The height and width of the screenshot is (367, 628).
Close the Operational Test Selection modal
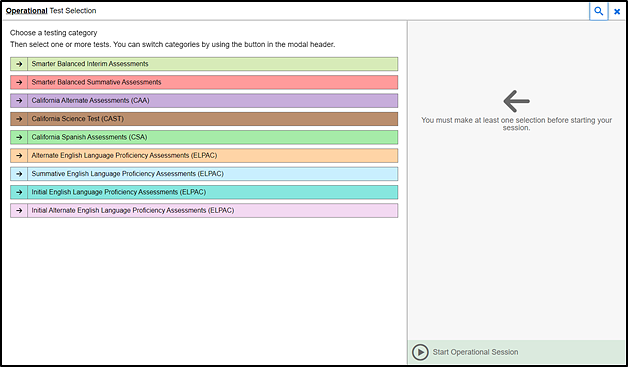(617, 12)
